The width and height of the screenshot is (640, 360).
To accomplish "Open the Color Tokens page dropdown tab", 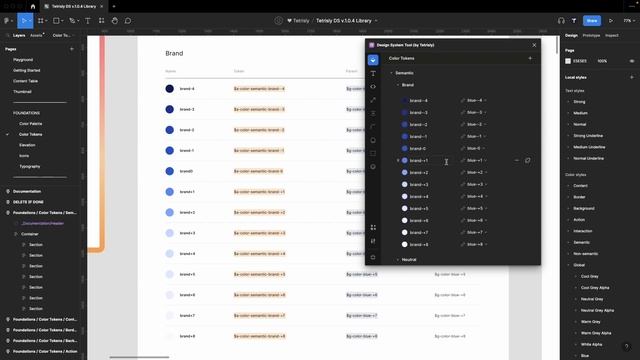I will click(x=63, y=36).
